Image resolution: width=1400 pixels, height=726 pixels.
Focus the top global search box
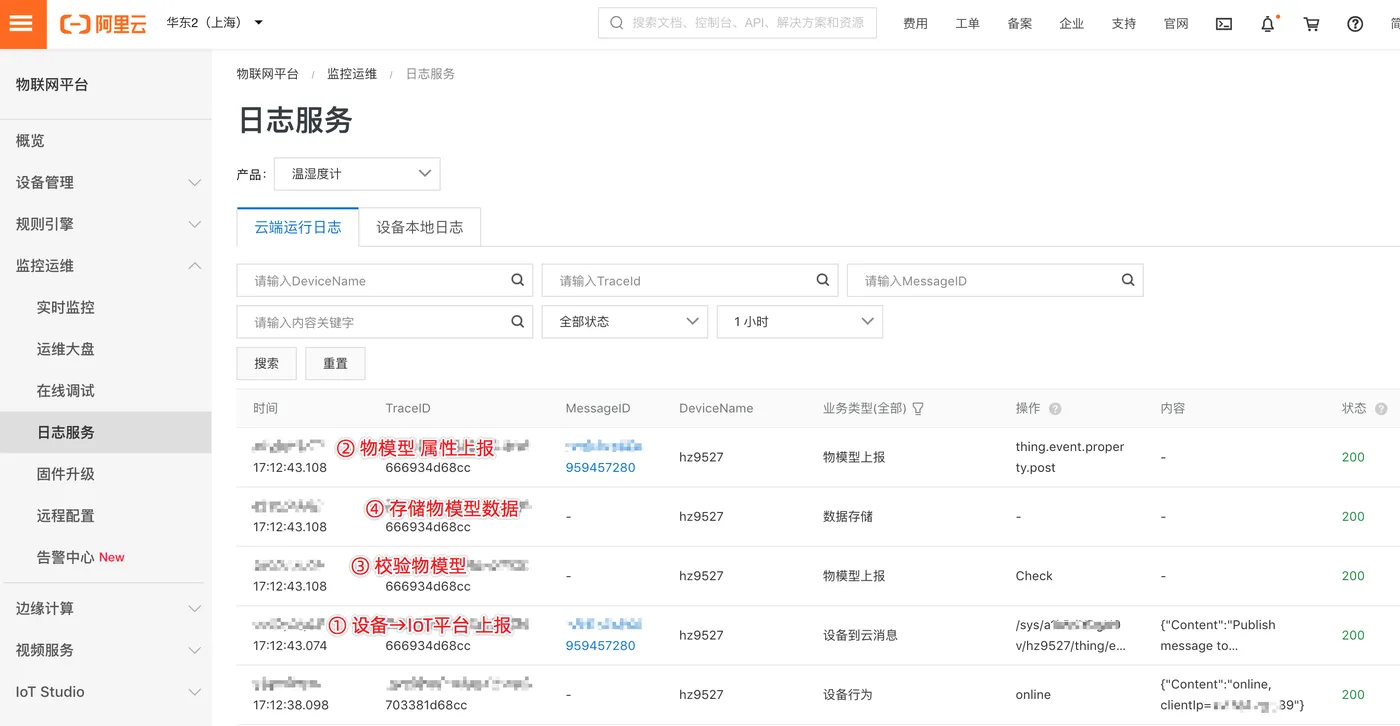click(x=737, y=23)
